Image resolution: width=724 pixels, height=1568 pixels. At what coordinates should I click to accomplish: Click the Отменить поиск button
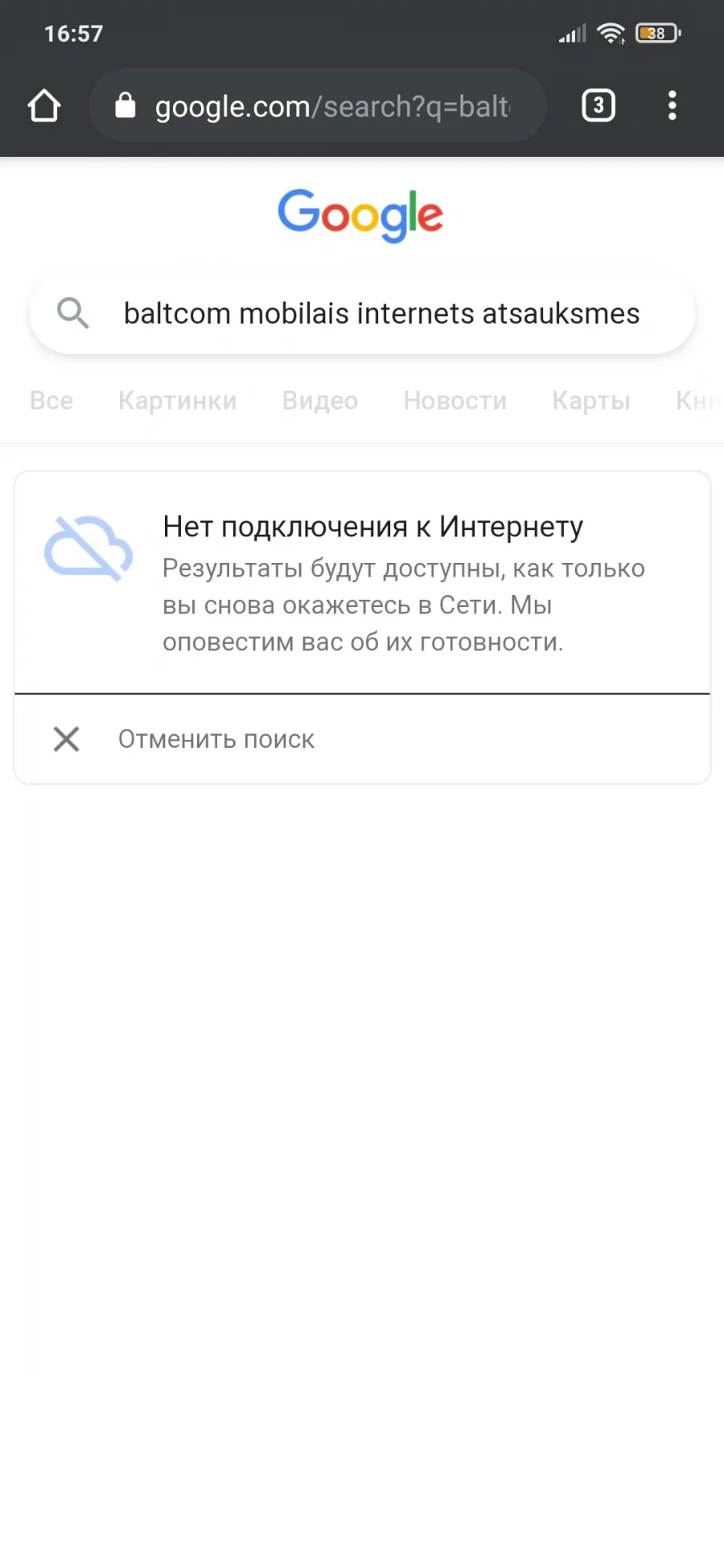(x=362, y=739)
